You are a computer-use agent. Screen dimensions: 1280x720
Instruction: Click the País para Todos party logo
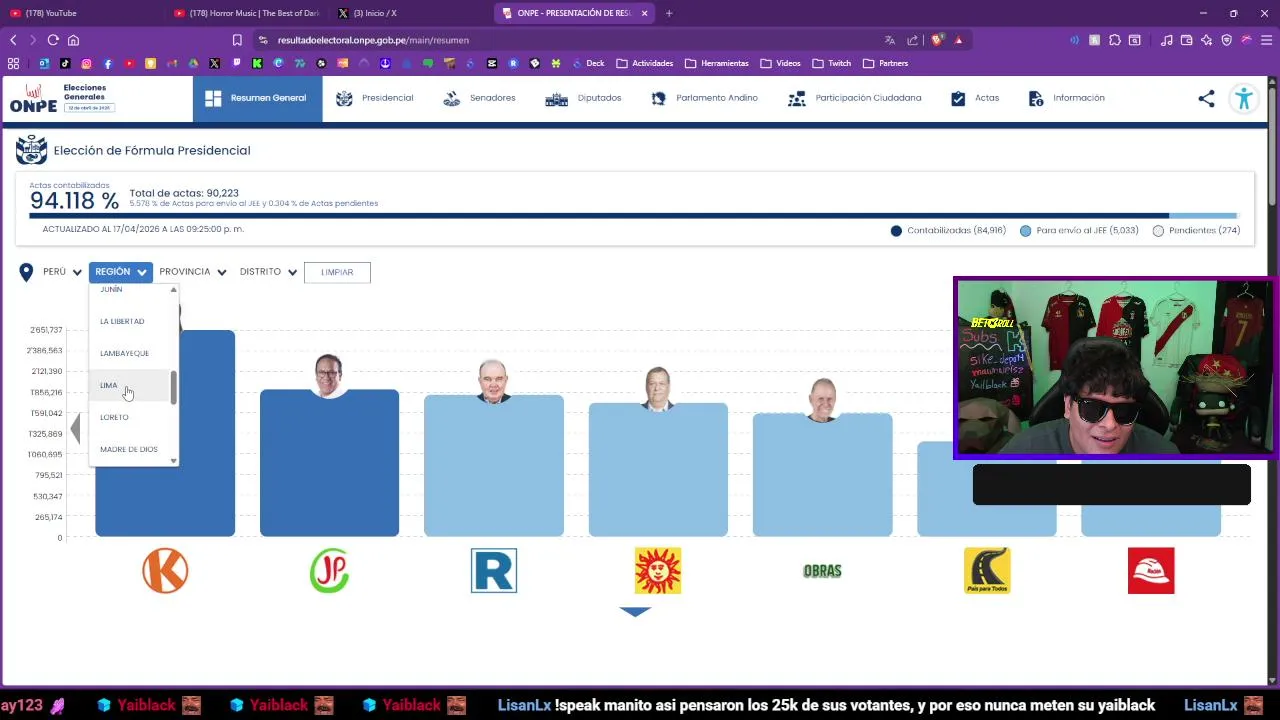coord(987,571)
